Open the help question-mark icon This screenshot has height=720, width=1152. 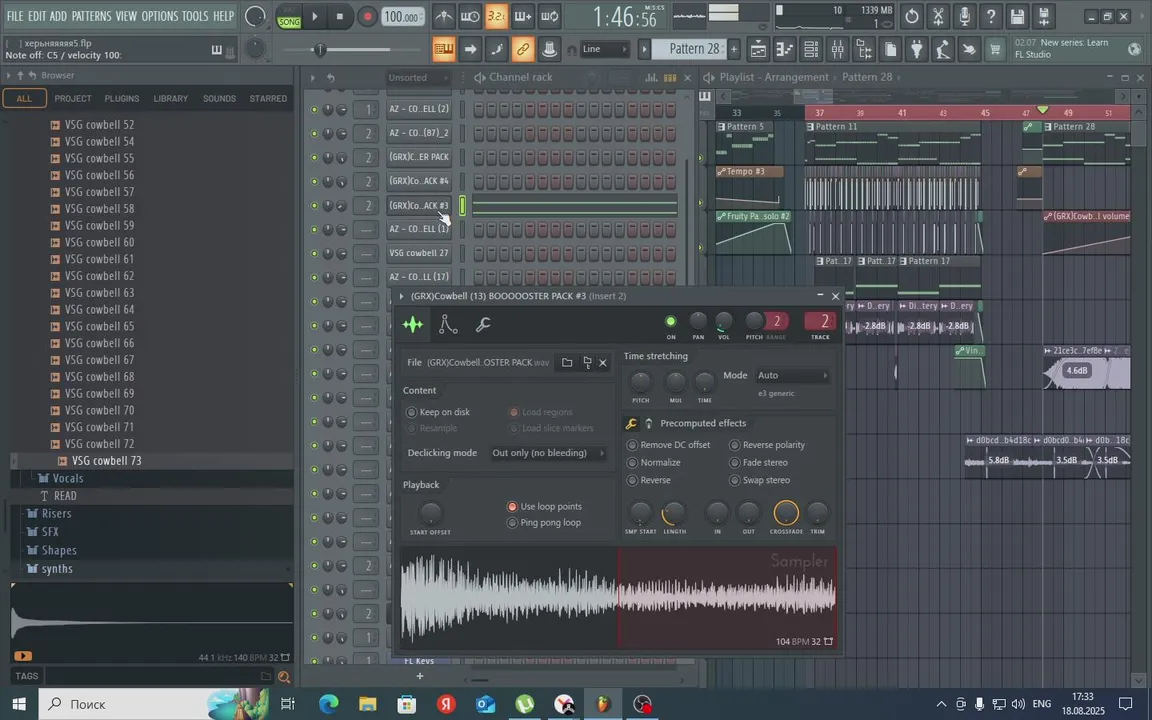click(x=991, y=16)
